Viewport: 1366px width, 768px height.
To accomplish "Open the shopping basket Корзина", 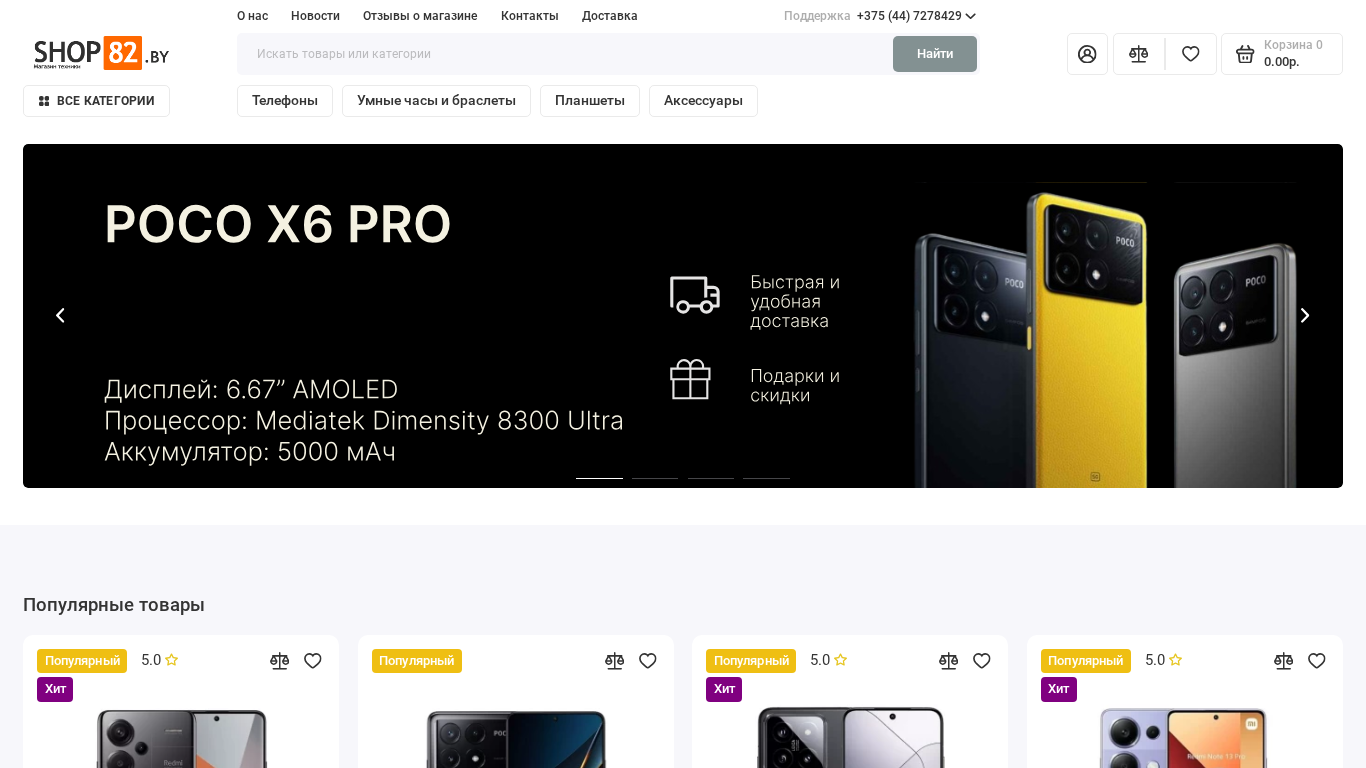I will 1282,54.
